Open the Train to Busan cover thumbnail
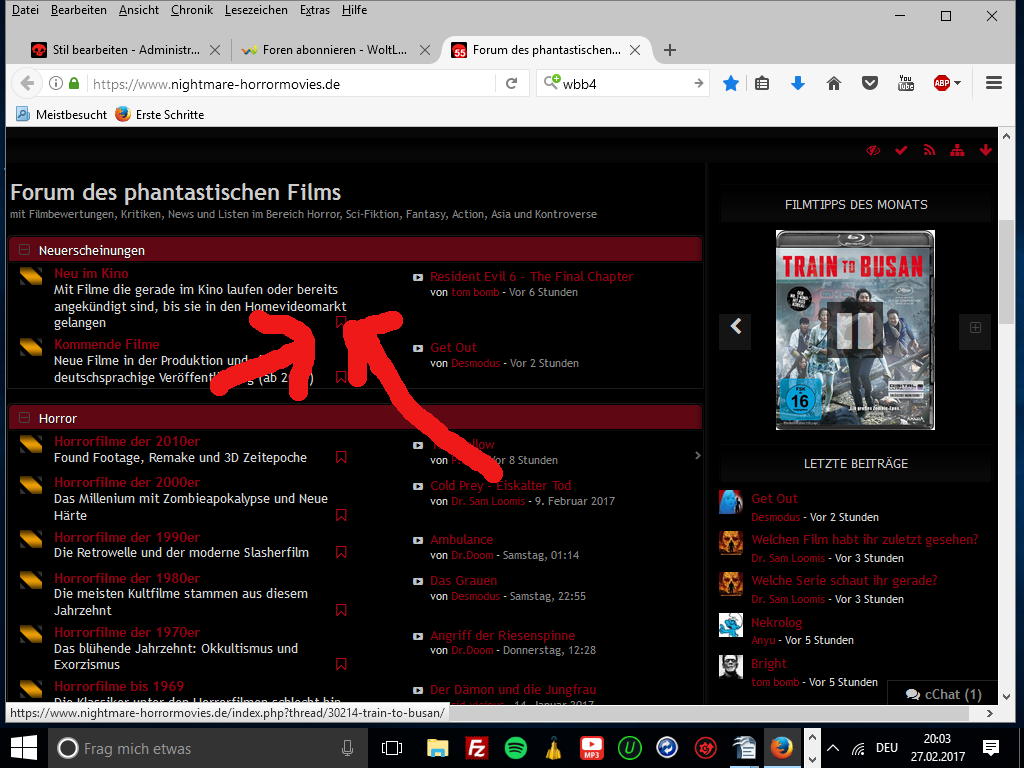This screenshot has height=768, width=1024. pos(855,330)
